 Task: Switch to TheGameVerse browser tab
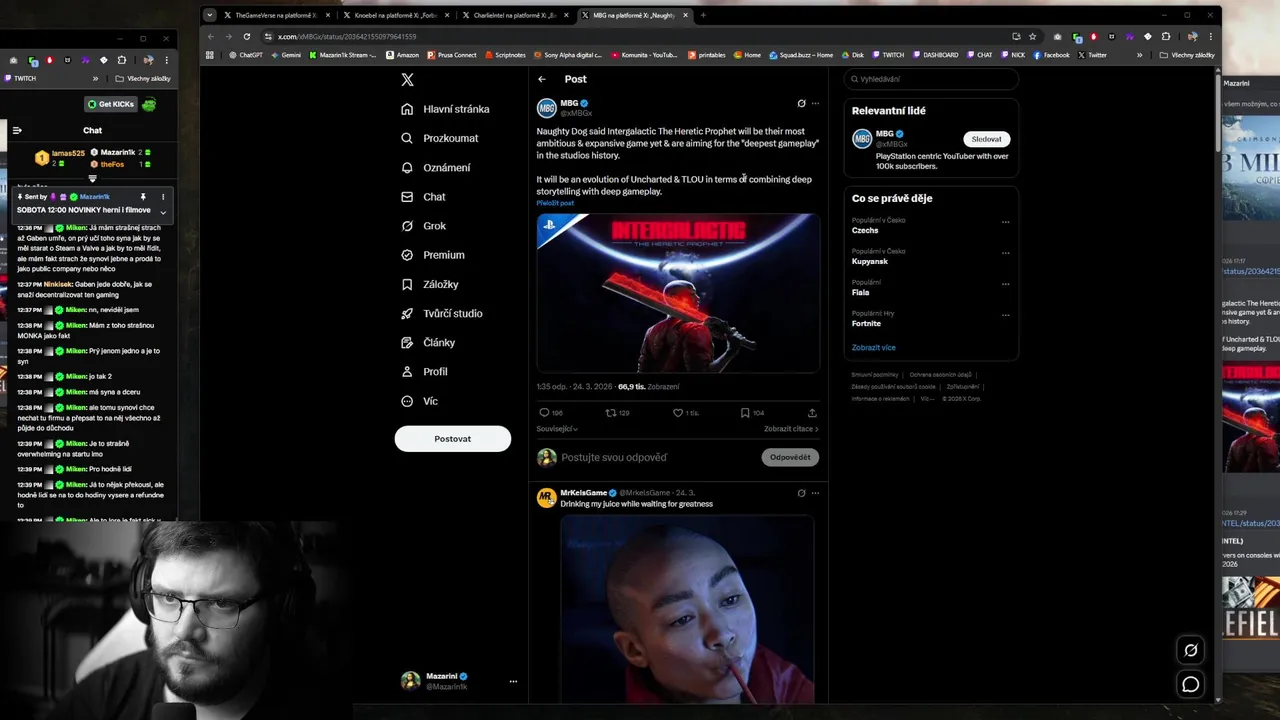pos(275,15)
